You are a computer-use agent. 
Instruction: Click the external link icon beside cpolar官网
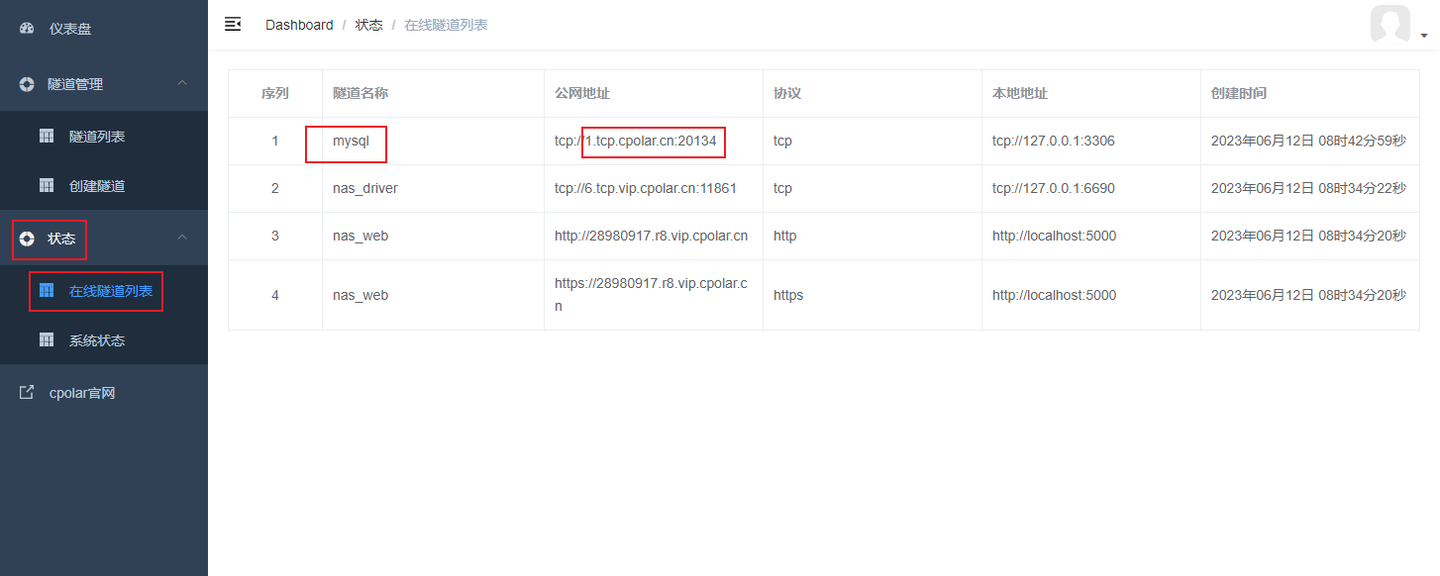click(26, 392)
